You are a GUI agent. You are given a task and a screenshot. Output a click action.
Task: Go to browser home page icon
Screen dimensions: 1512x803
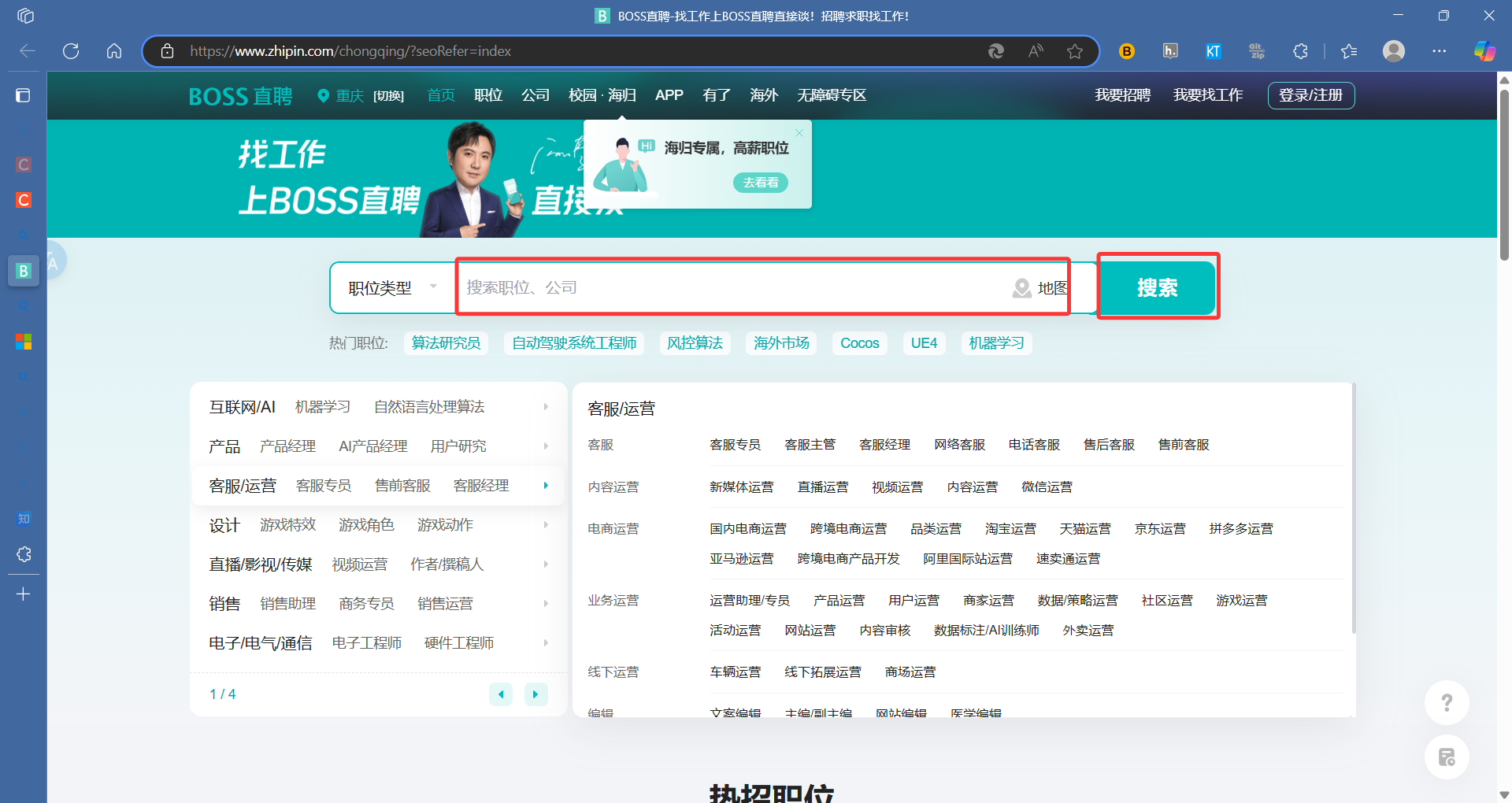(114, 51)
